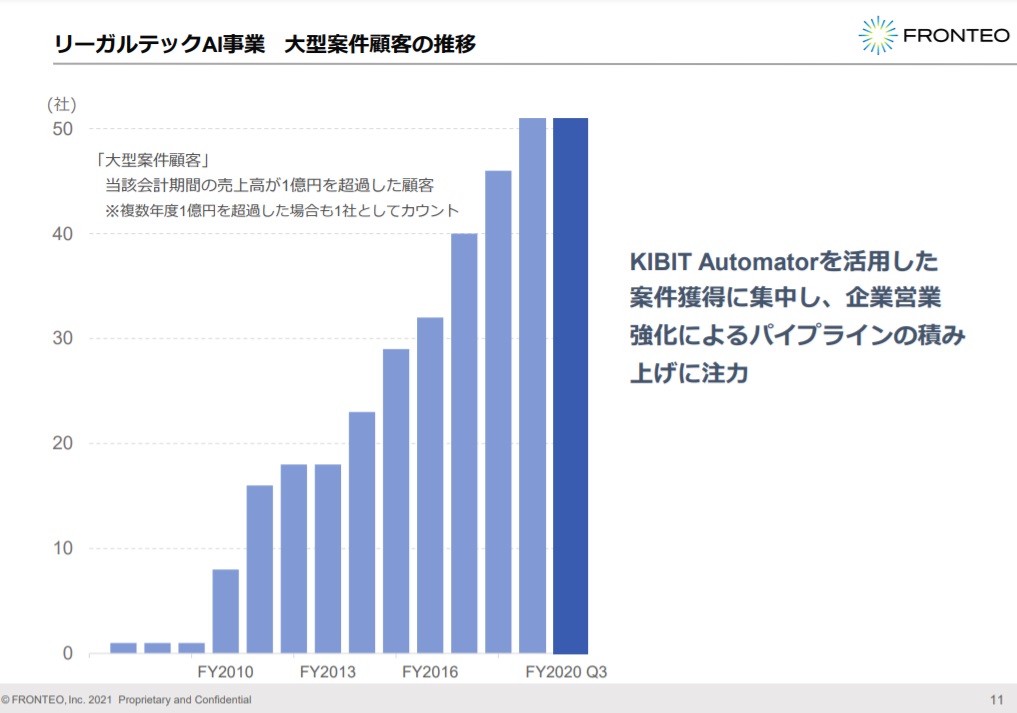Image resolution: width=1017 pixels, height=713 pixels.
Task: Click the bar reaching exactly 40
Action: pyautogui.click(x=464, y=443)
